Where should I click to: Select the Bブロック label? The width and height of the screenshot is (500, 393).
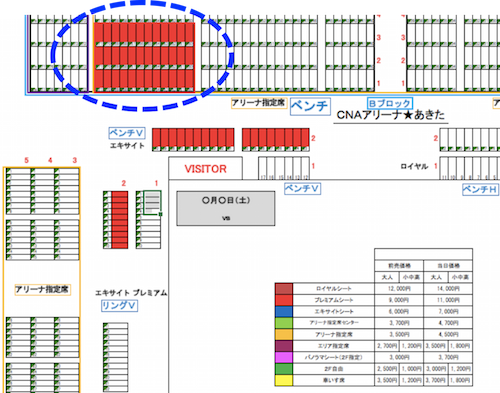(x=390, y=103)
